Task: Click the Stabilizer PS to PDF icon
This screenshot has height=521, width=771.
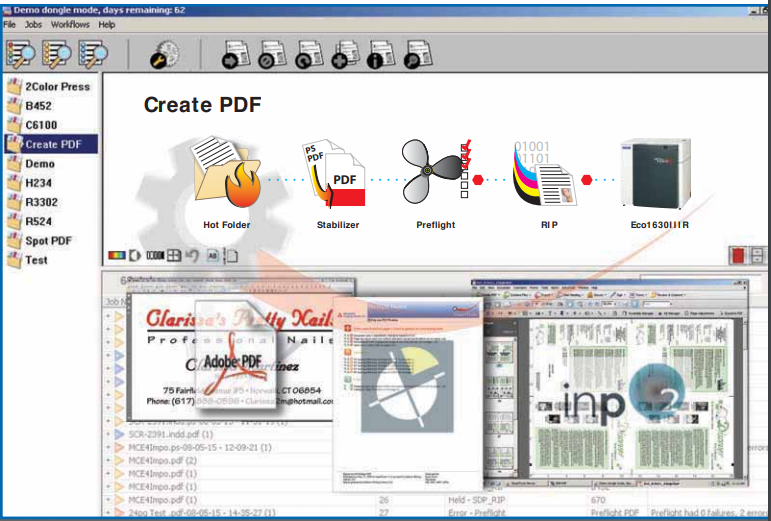Action: pos(334,174)
